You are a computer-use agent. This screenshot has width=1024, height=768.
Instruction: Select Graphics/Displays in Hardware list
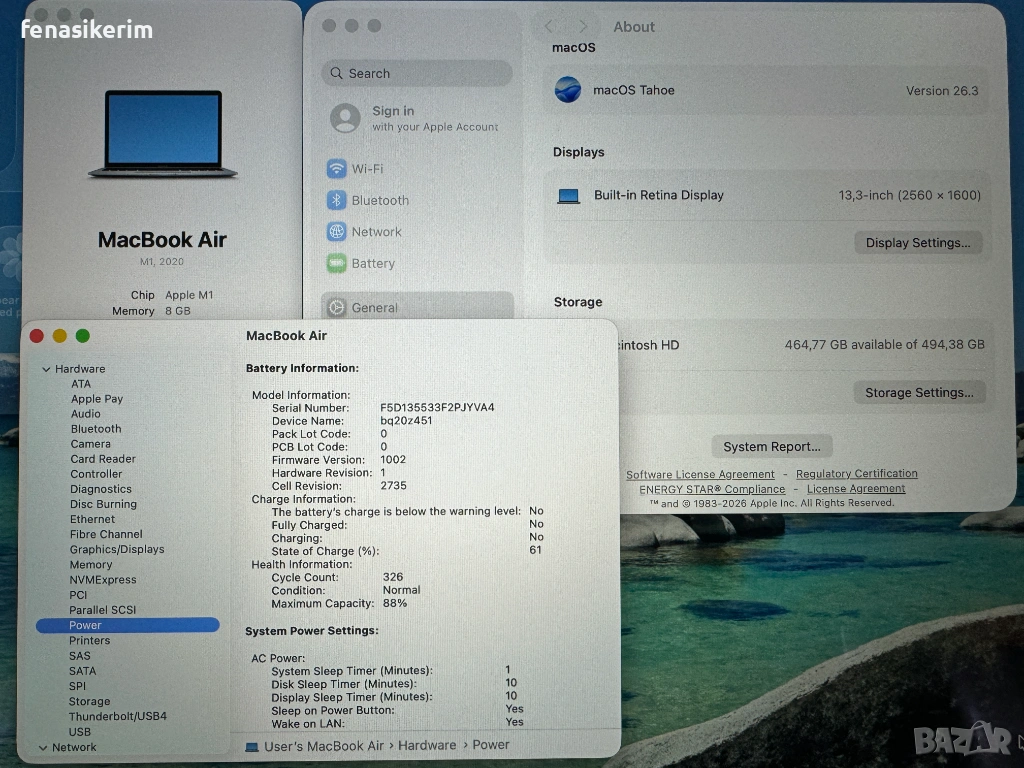tap(117, 549)
